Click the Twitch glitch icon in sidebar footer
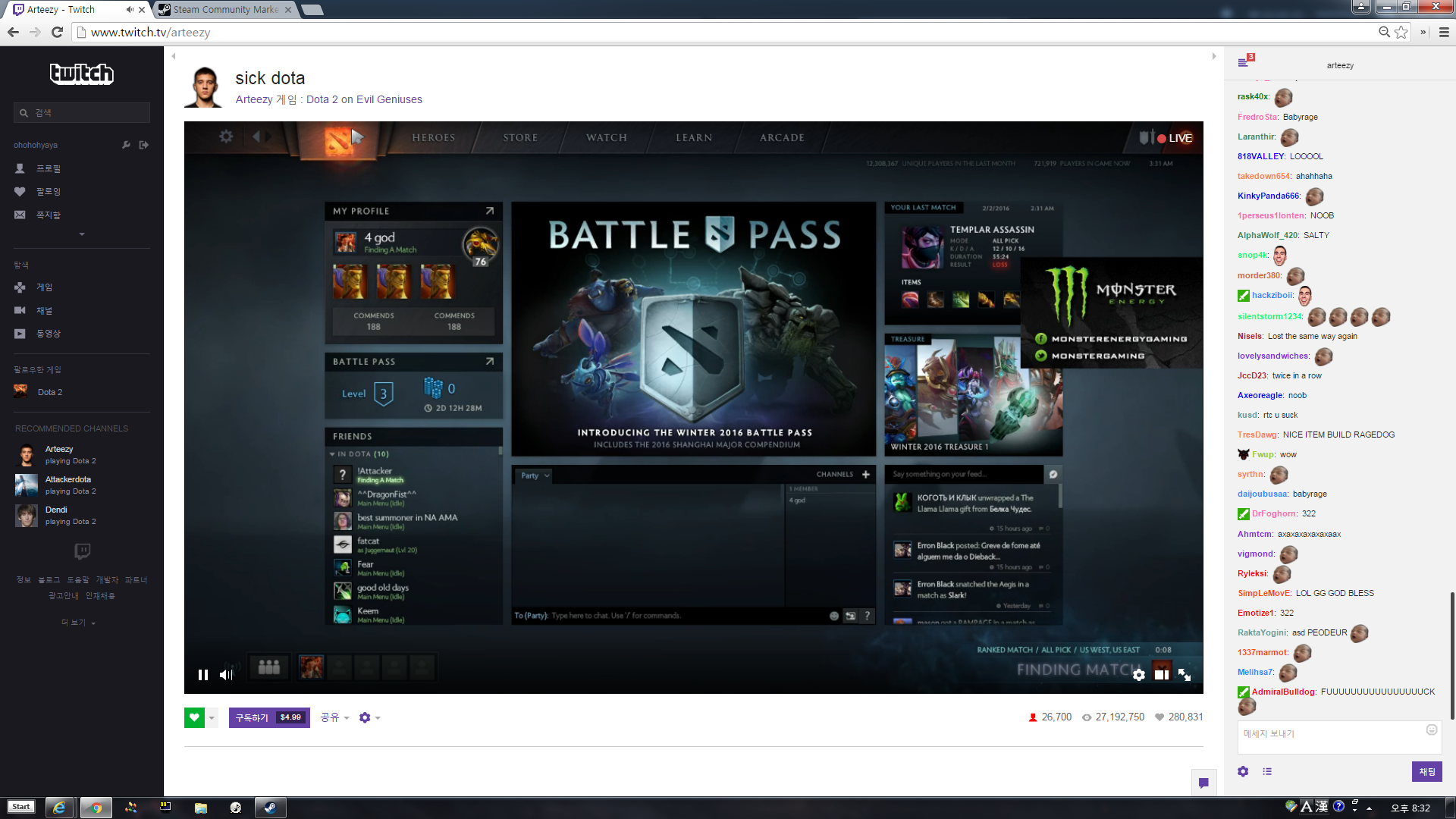Viewport: 1456px width, 819px height. click(x=83, y=551)
